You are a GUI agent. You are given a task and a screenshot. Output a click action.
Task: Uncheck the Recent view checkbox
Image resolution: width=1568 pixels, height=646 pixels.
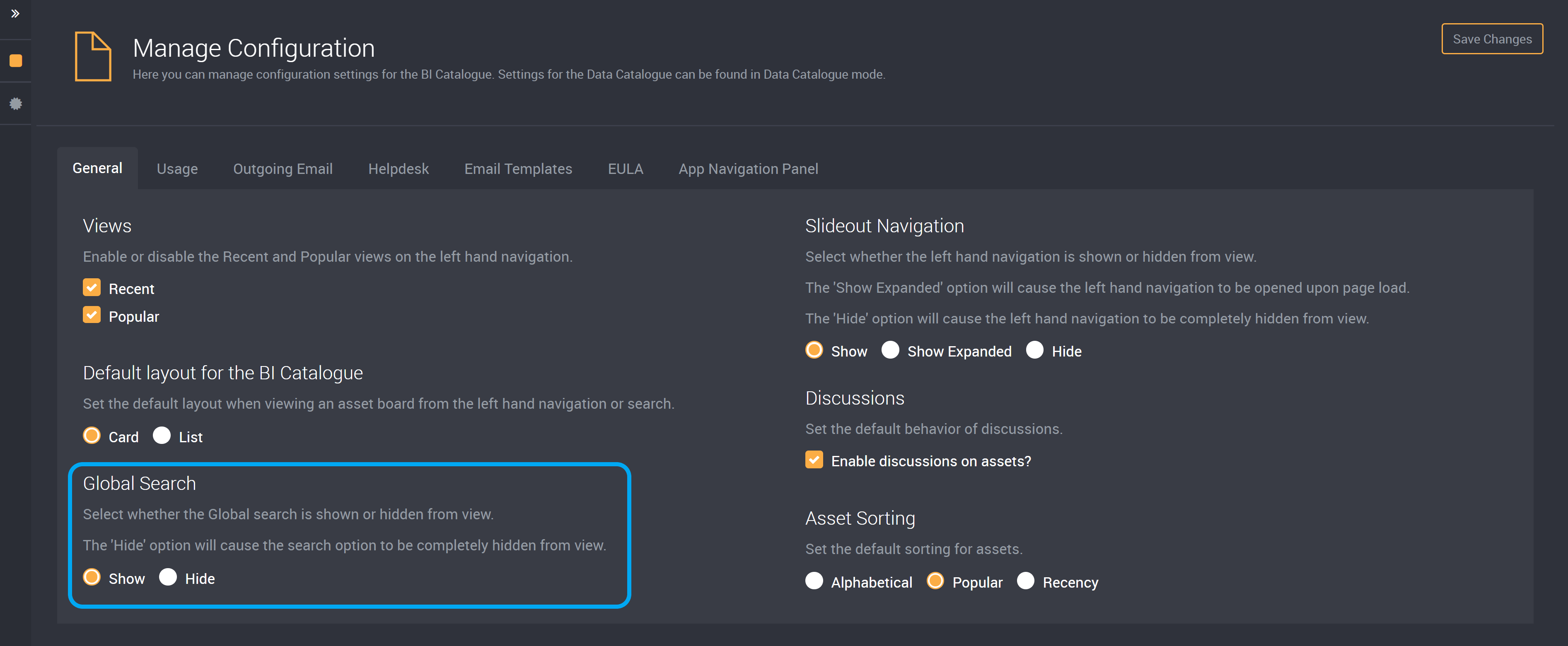(x=92, y=287)
